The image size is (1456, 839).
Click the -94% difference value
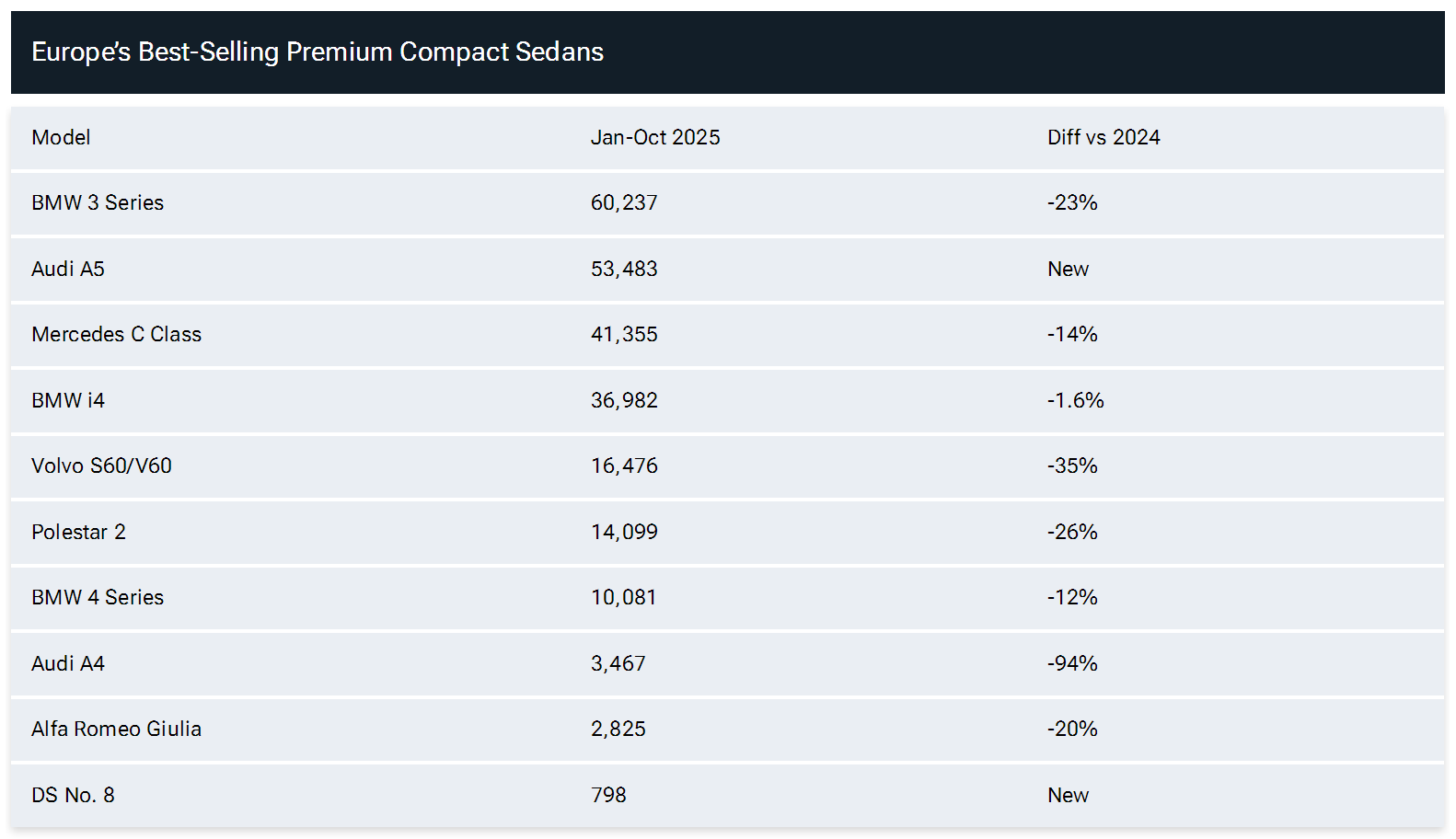1072,664
